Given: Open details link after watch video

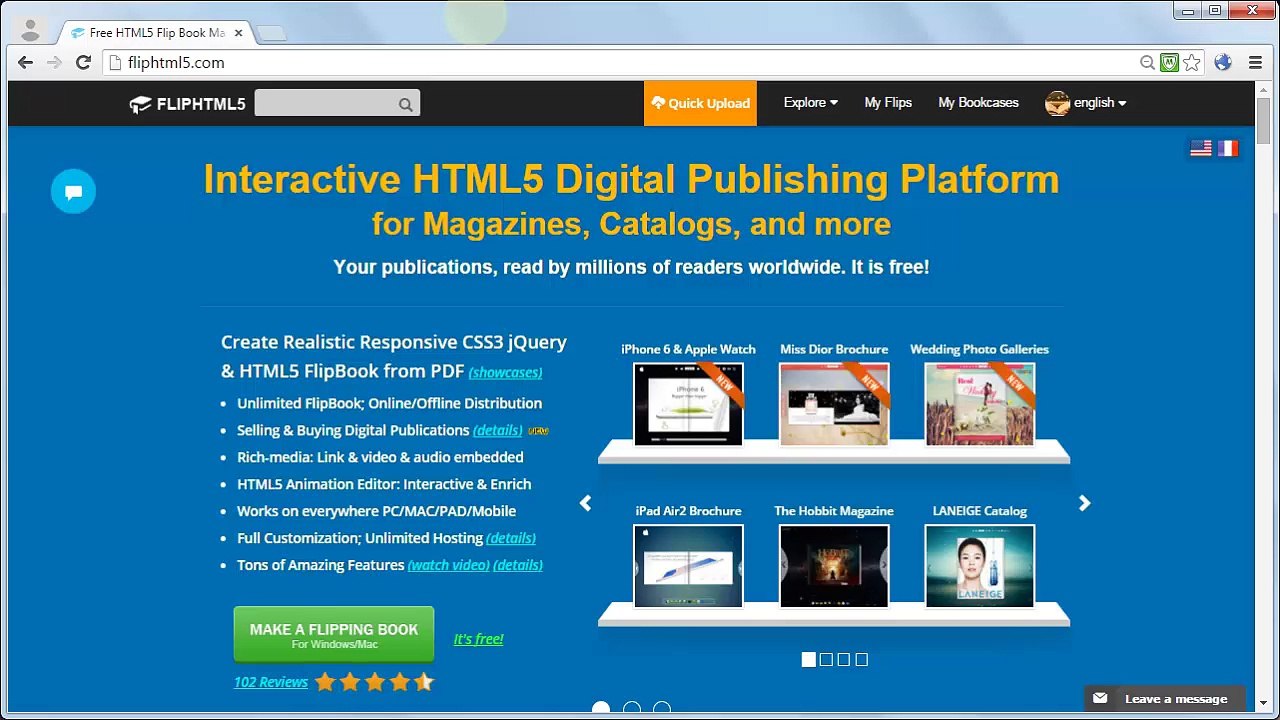Looking at the screenshot, I should (x=518, y=565).
